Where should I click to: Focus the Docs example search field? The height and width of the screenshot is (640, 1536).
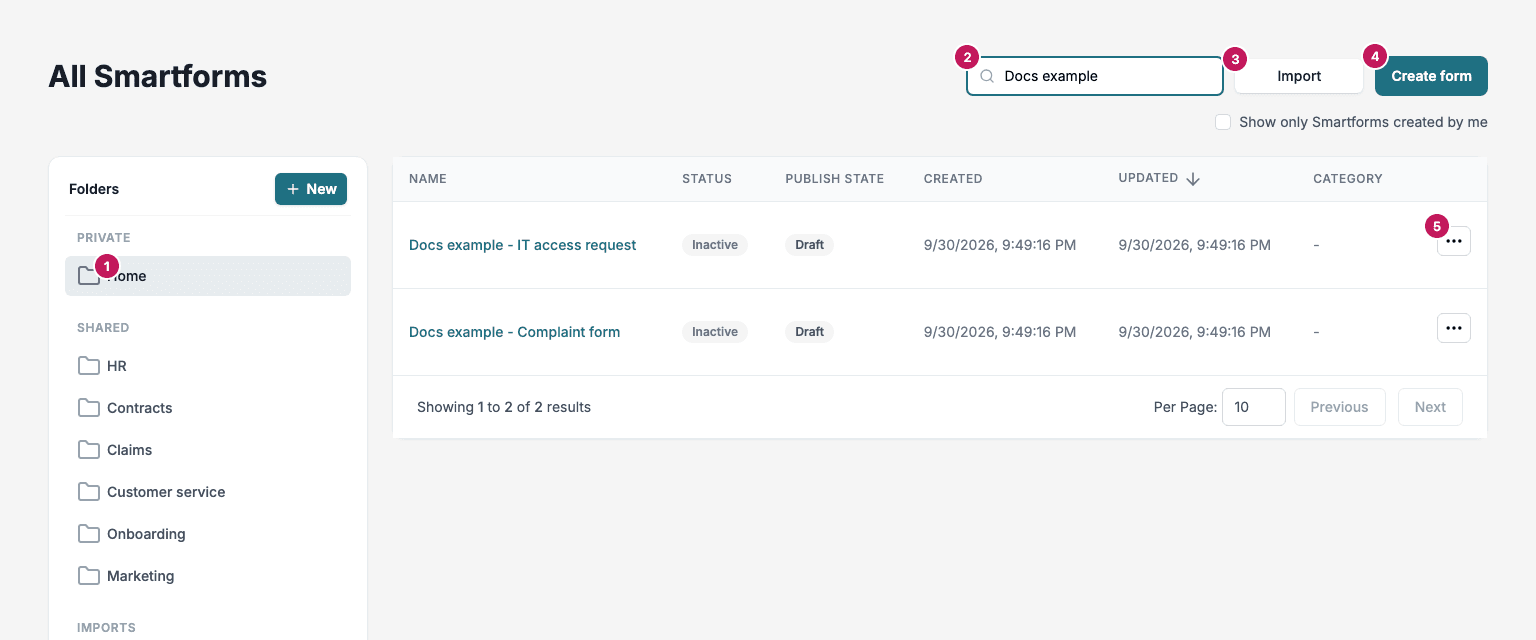[1095, 76]
